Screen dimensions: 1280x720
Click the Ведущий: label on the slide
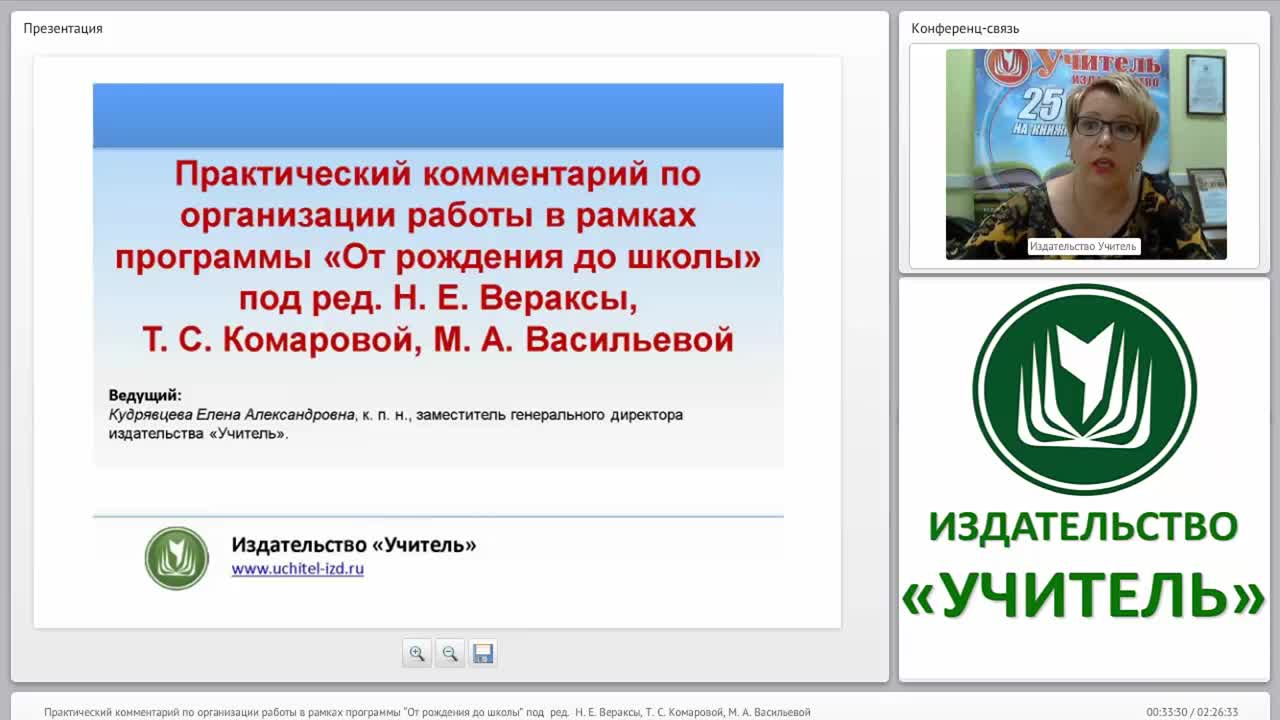145,394
